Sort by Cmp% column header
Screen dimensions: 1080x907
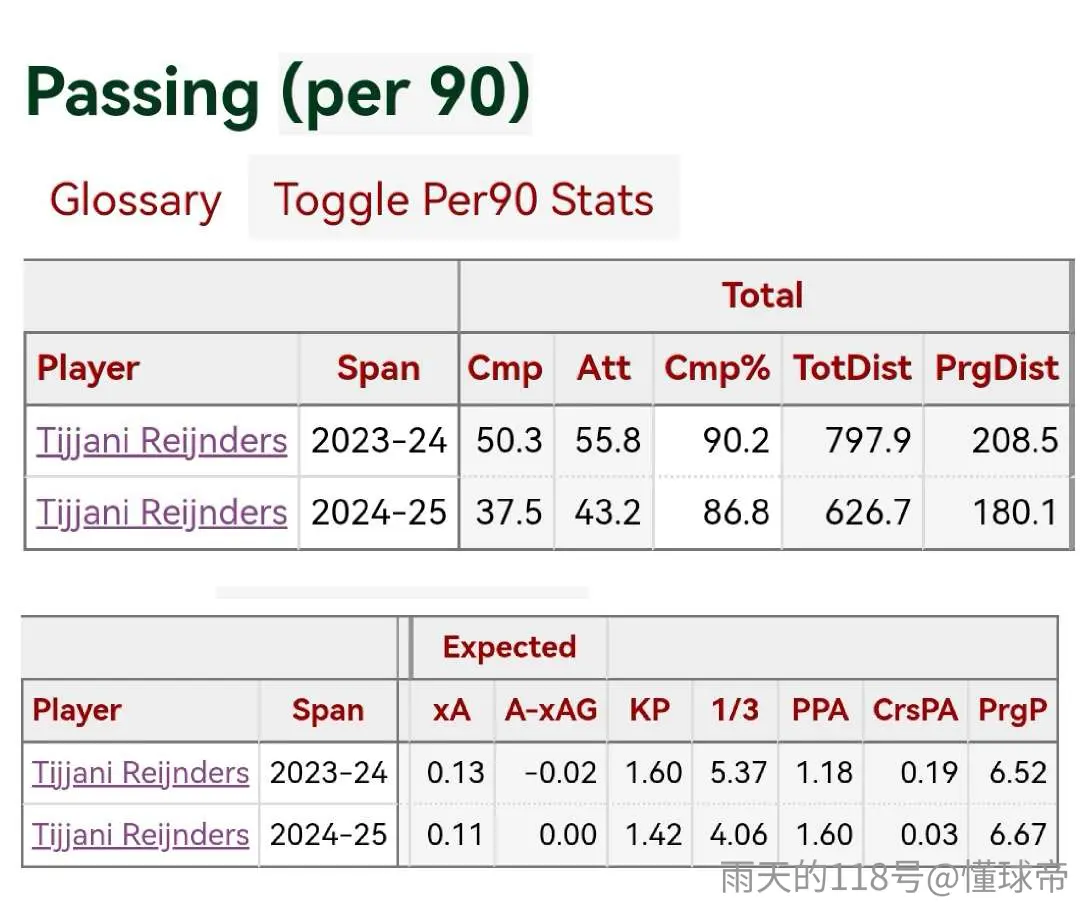click(717, 368)
